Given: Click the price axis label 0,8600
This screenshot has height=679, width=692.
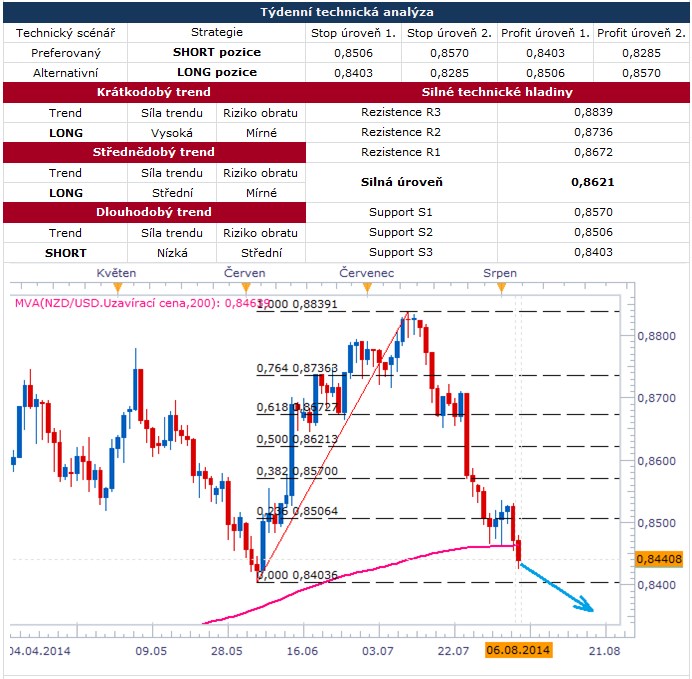Looking at the screenshot, I should coord(656,461).
